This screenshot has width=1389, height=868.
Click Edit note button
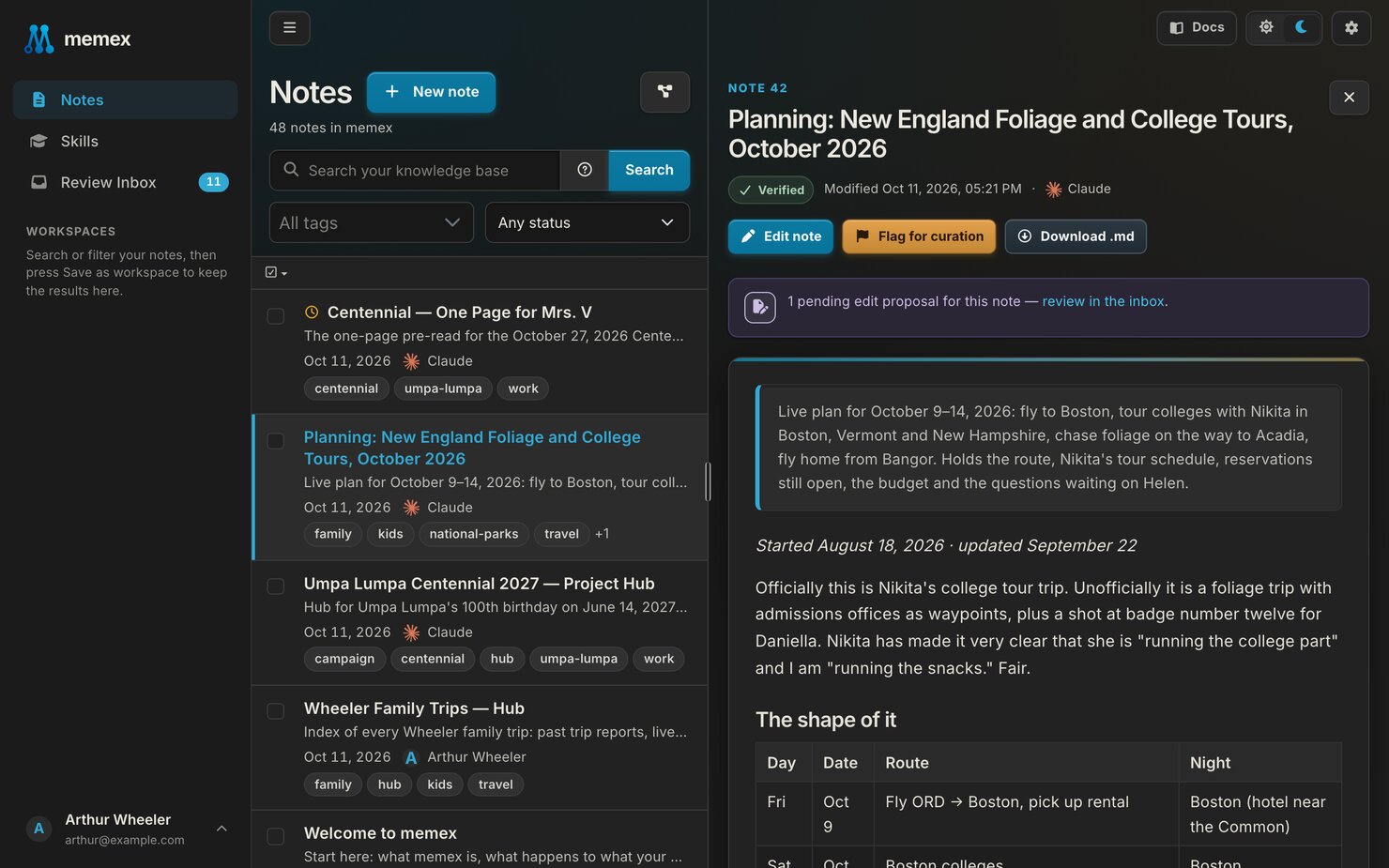click(x=781, y=236)
